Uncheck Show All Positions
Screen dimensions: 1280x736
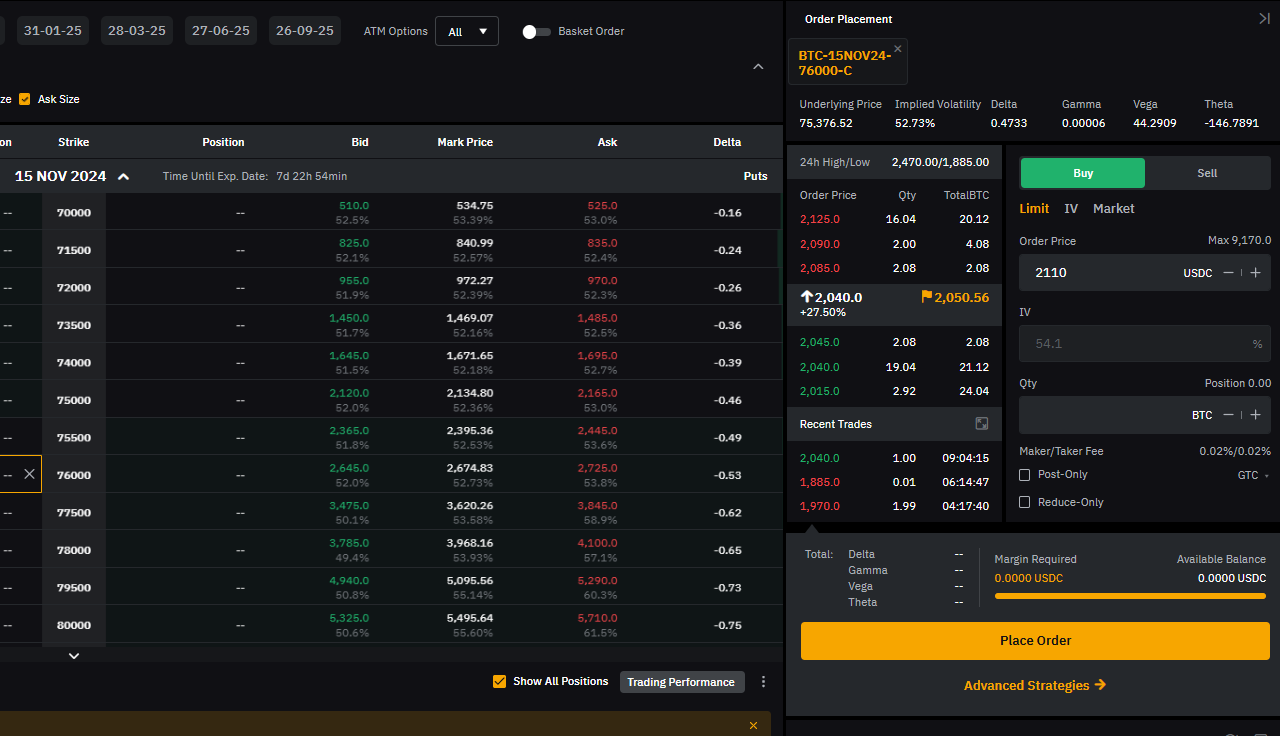(x=499, y=681)
